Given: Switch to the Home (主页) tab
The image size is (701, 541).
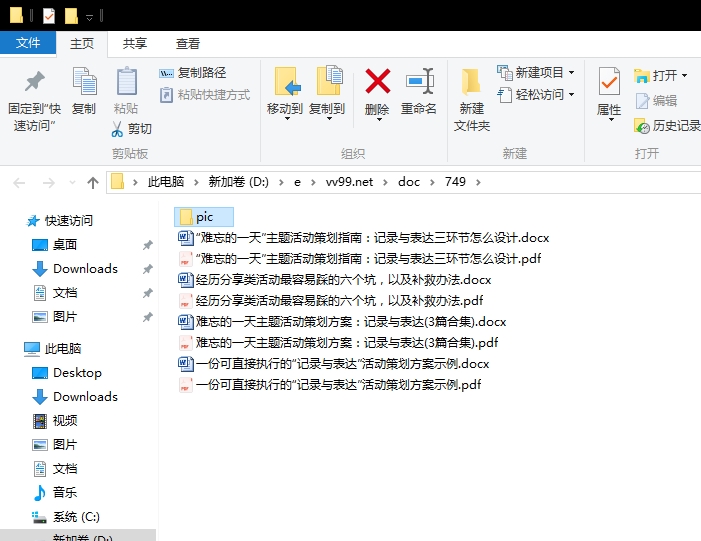Looking at the screenshot, I should point(82,43).
